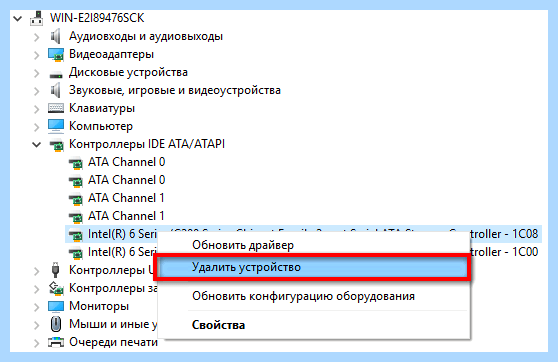
Task: Click the Аудиовходы и аудиовыходы speaker icon
Action: click(x=56, y=36)
